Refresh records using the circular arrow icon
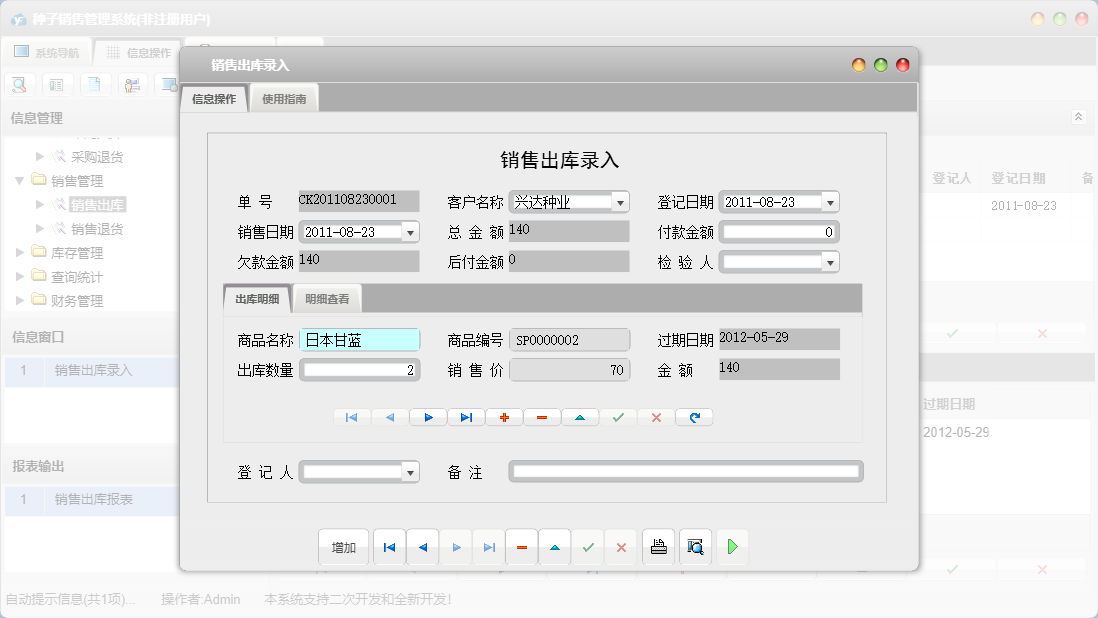This screenshot has height=618, width=1098. point(694,417)
